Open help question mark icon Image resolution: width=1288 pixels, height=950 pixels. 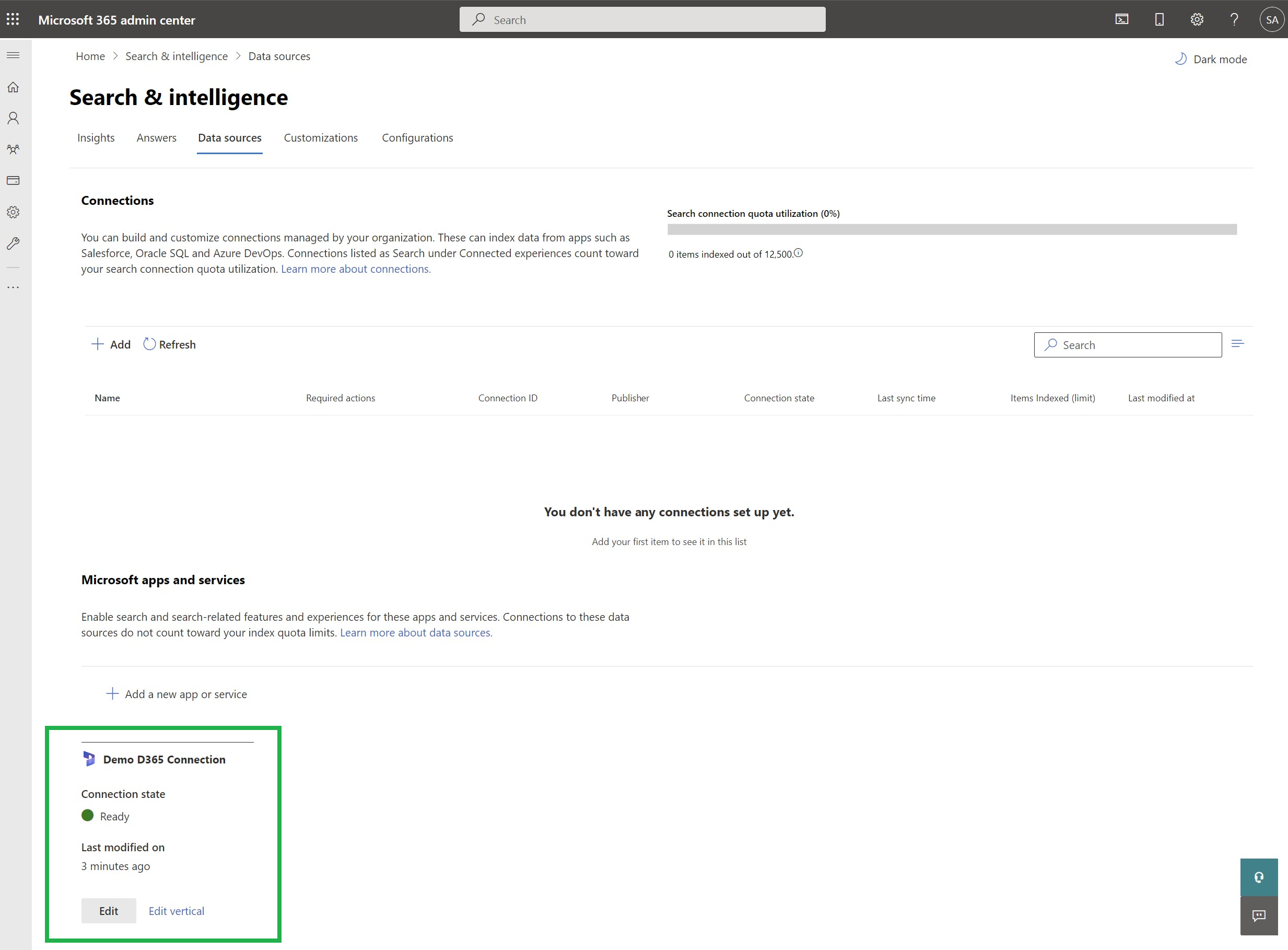[x=1234, y=19]
